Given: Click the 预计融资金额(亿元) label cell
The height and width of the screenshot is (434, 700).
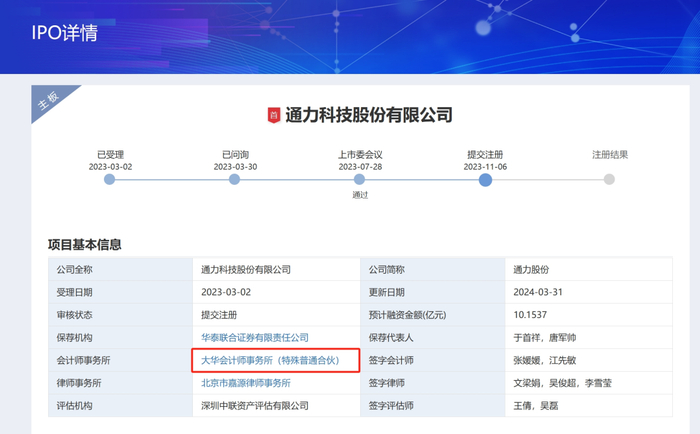Looking at the screenshot, I should pyautogui.click(x=433, y=315).
